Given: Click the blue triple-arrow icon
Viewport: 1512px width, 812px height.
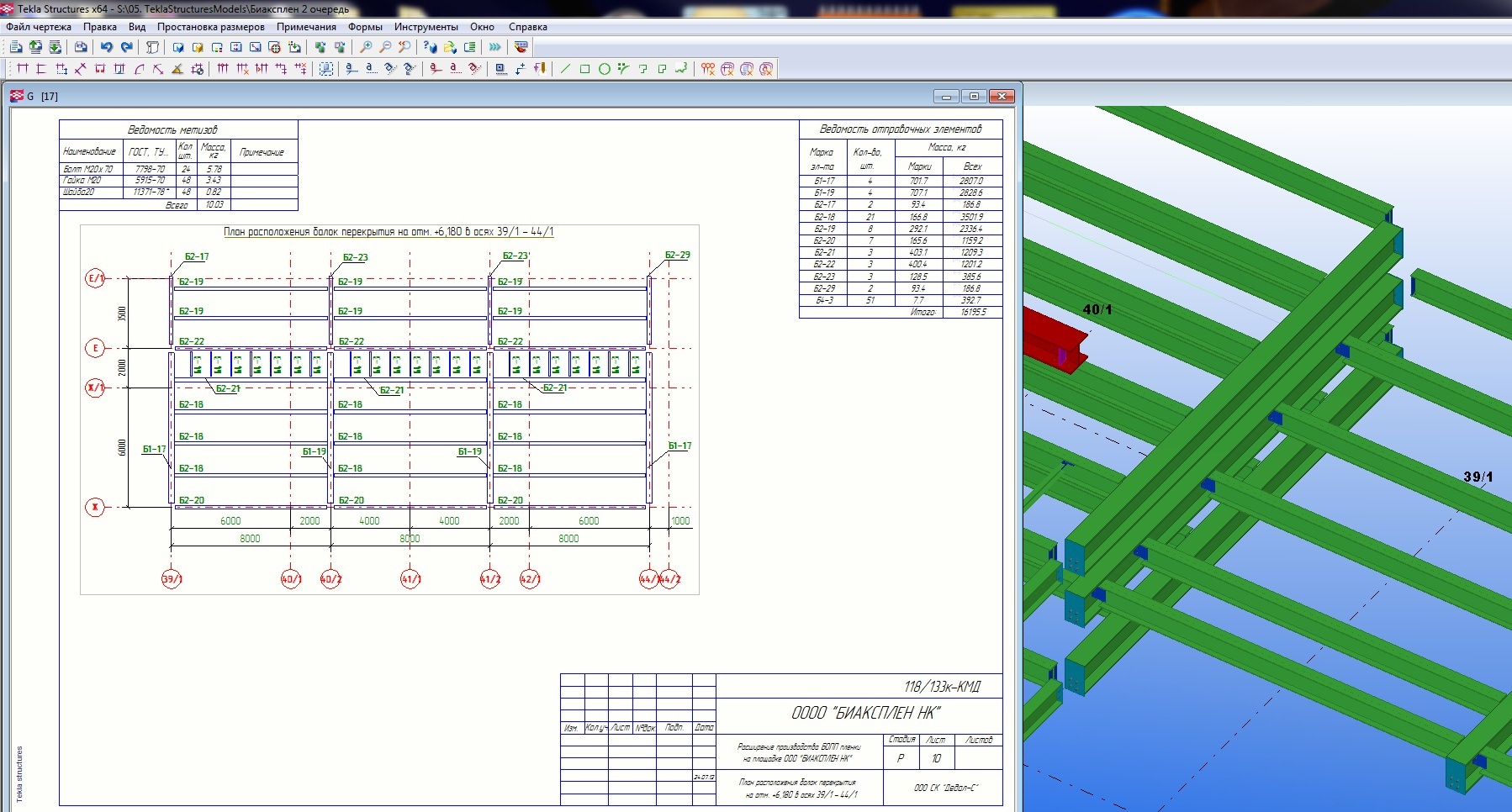Looking at the screenshot, I should 495,47.
